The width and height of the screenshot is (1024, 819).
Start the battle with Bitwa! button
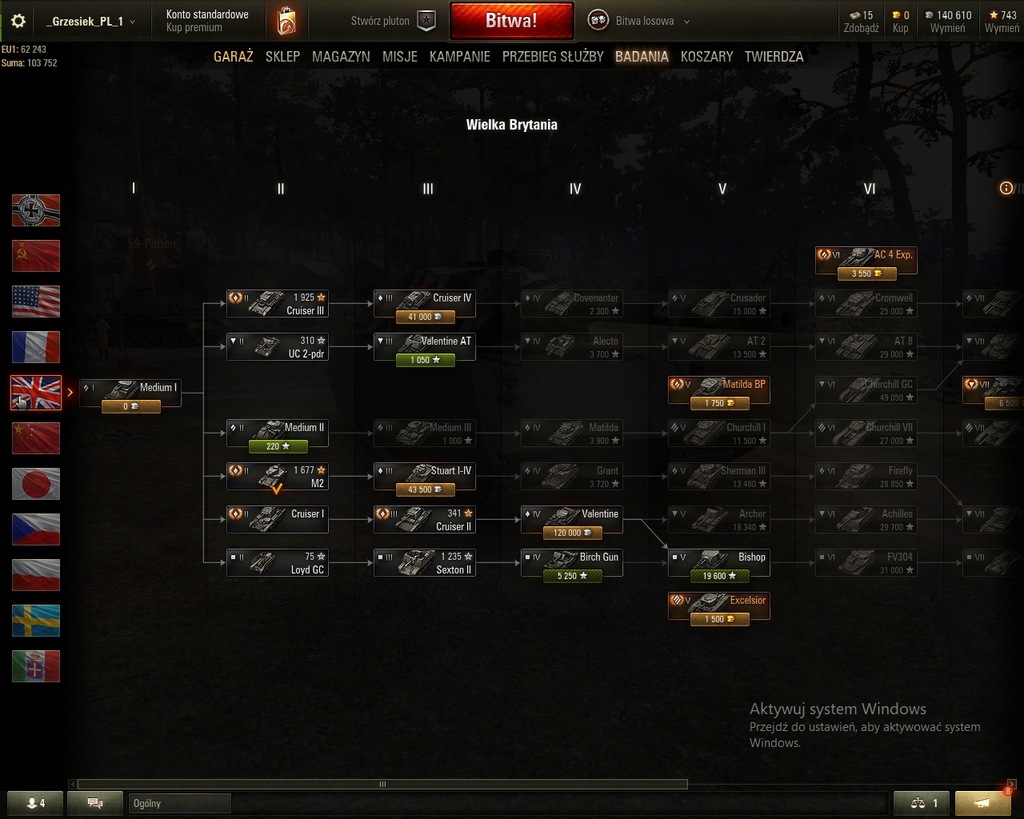pyautogui.click(x=511, y=20)
